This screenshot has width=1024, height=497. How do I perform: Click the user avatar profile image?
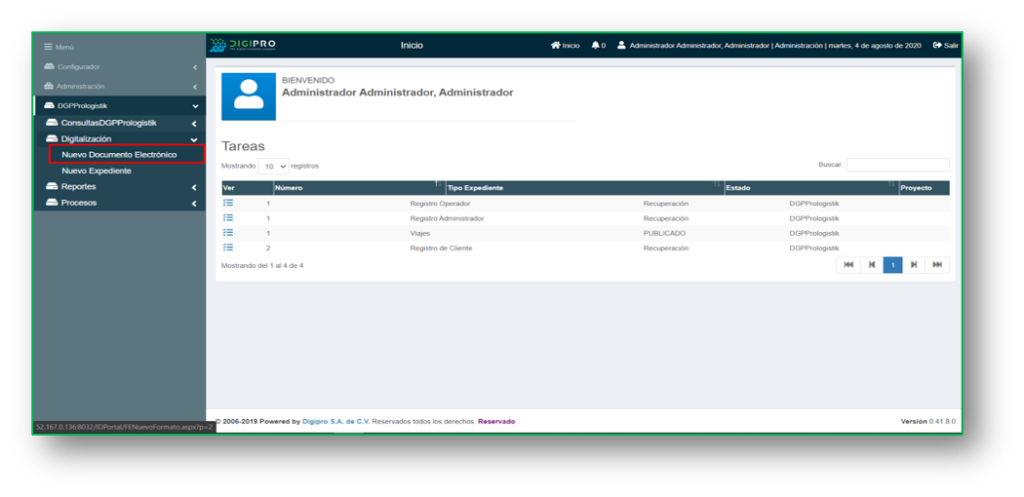tap(248, 97)
